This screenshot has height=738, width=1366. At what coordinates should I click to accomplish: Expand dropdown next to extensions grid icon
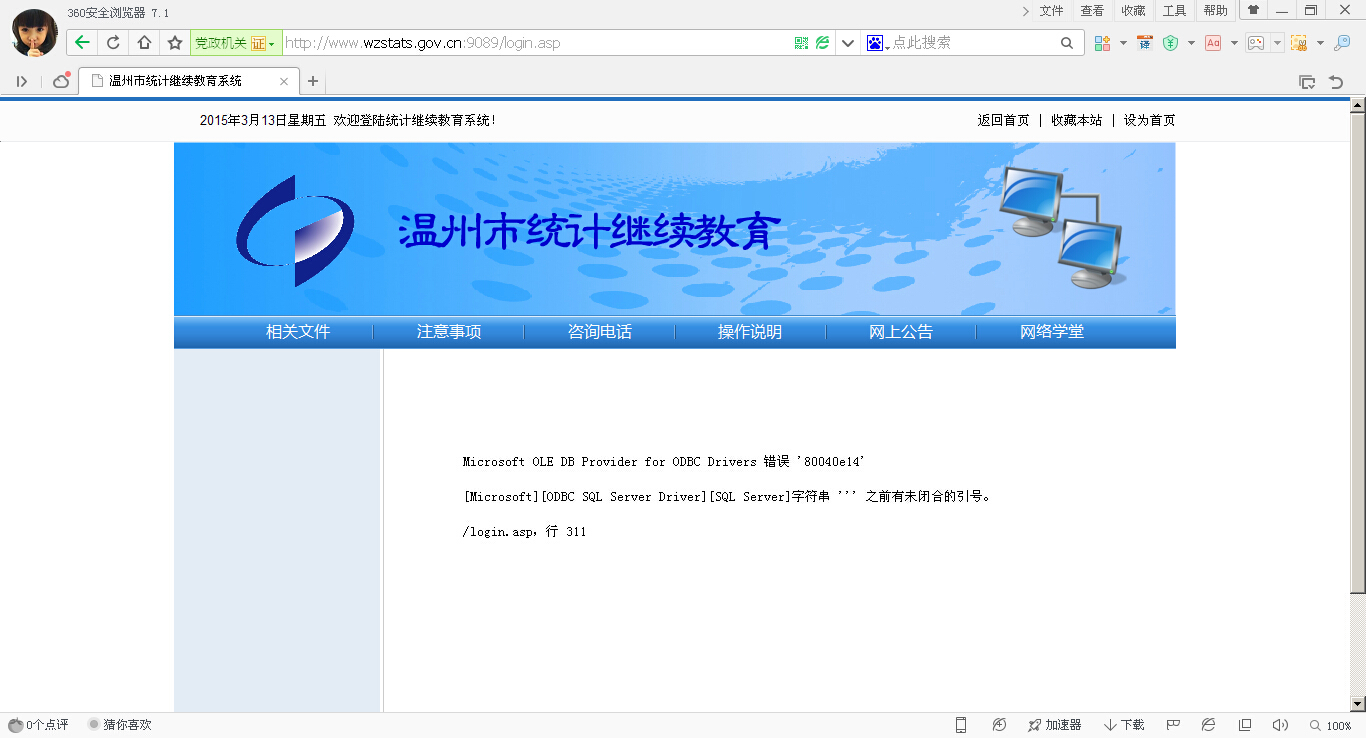point(1123,43)
